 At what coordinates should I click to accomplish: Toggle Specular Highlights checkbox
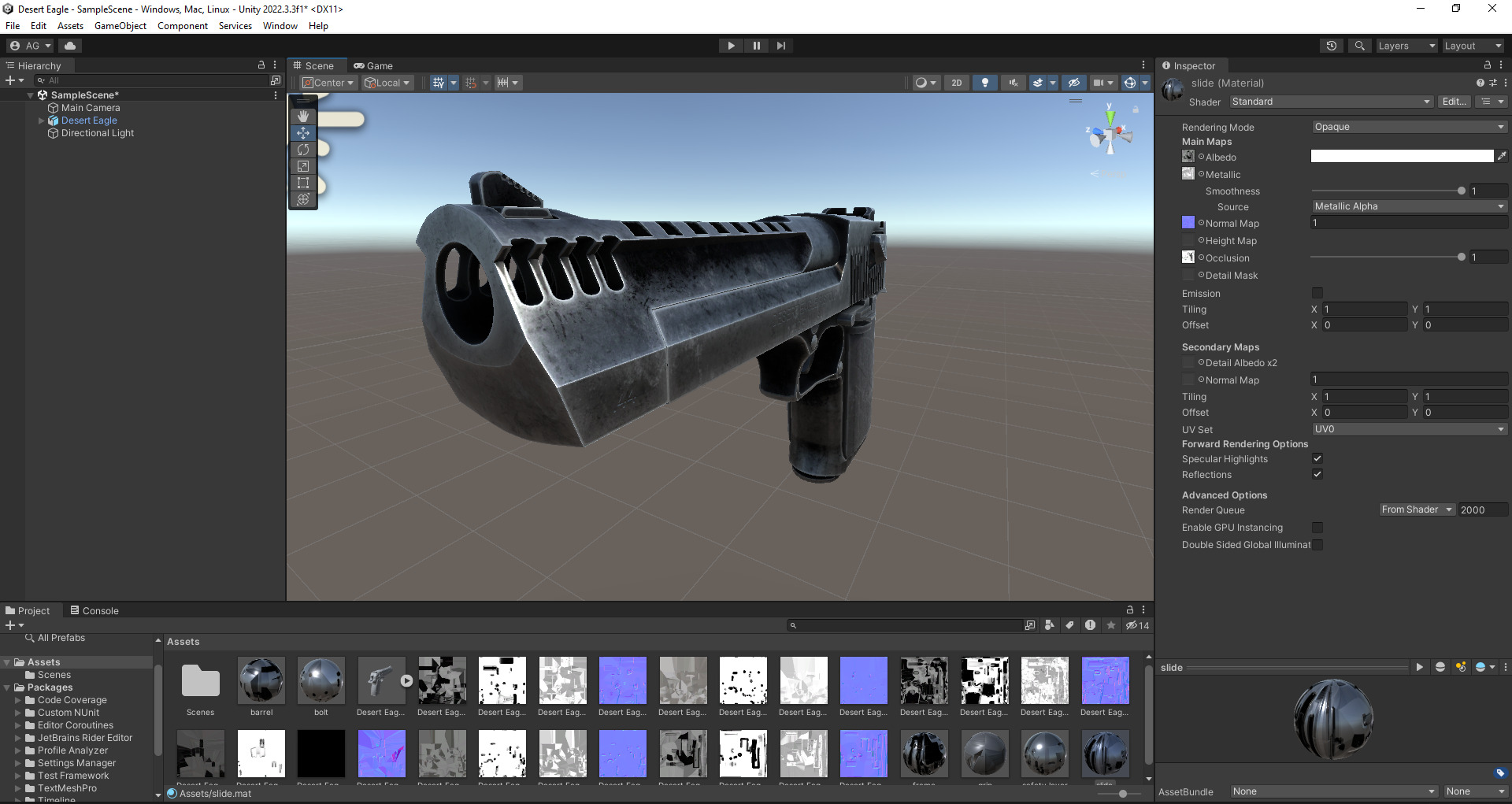point(1317,458)
